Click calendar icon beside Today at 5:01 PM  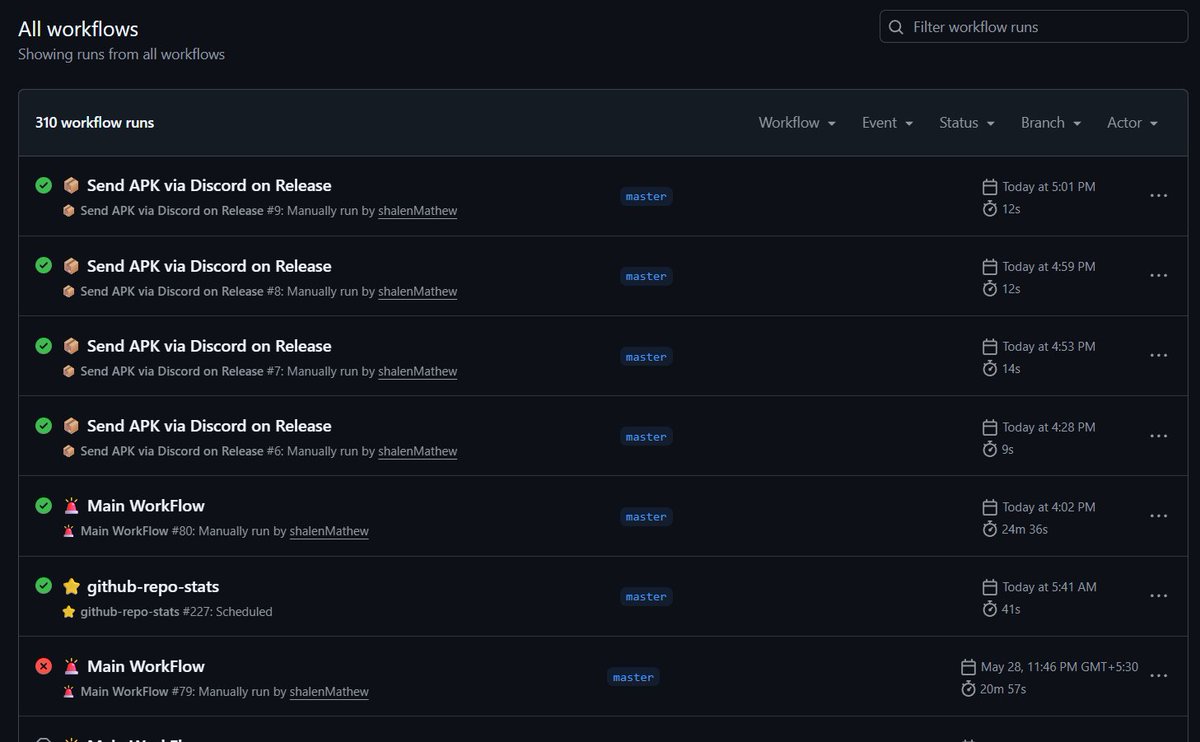(990, 187)
